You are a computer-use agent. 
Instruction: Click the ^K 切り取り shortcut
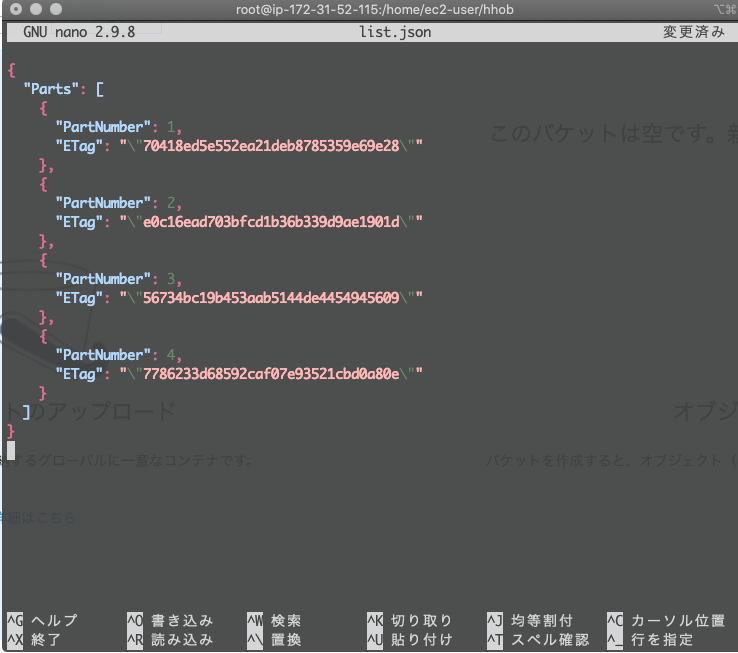coord(410,621)
